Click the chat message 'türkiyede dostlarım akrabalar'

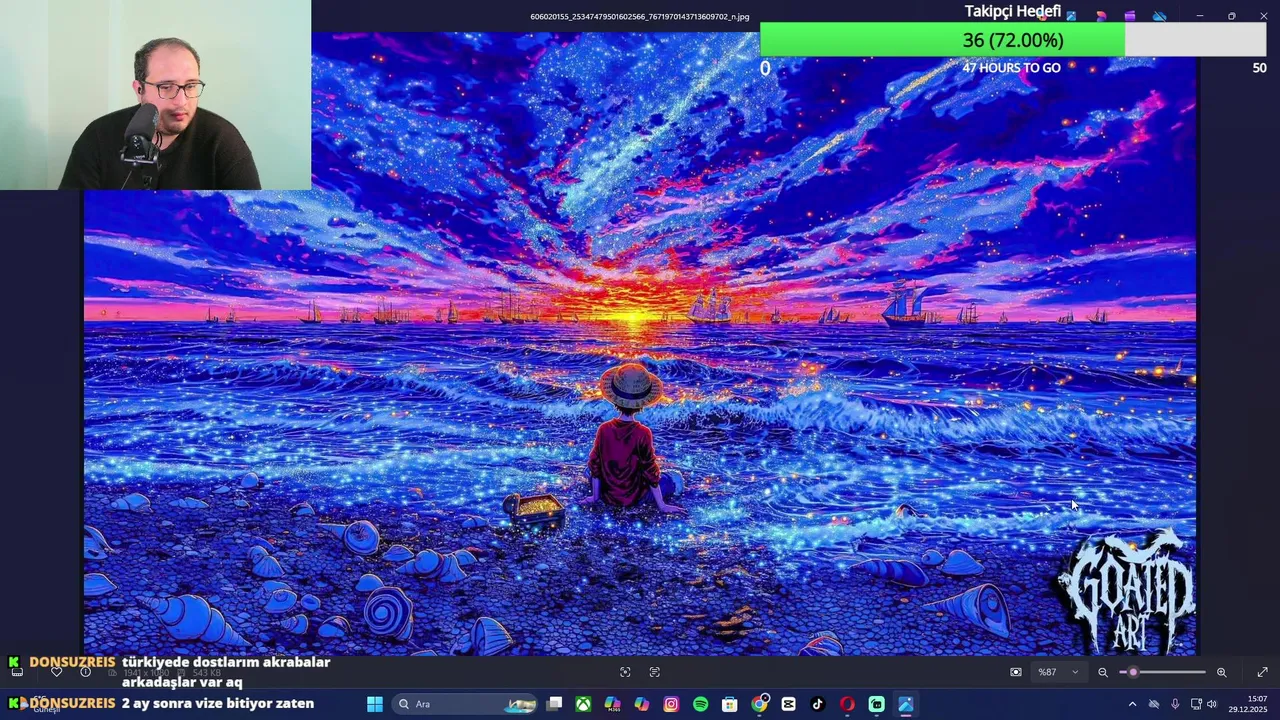pyautogui.click(x=226, y=662)
